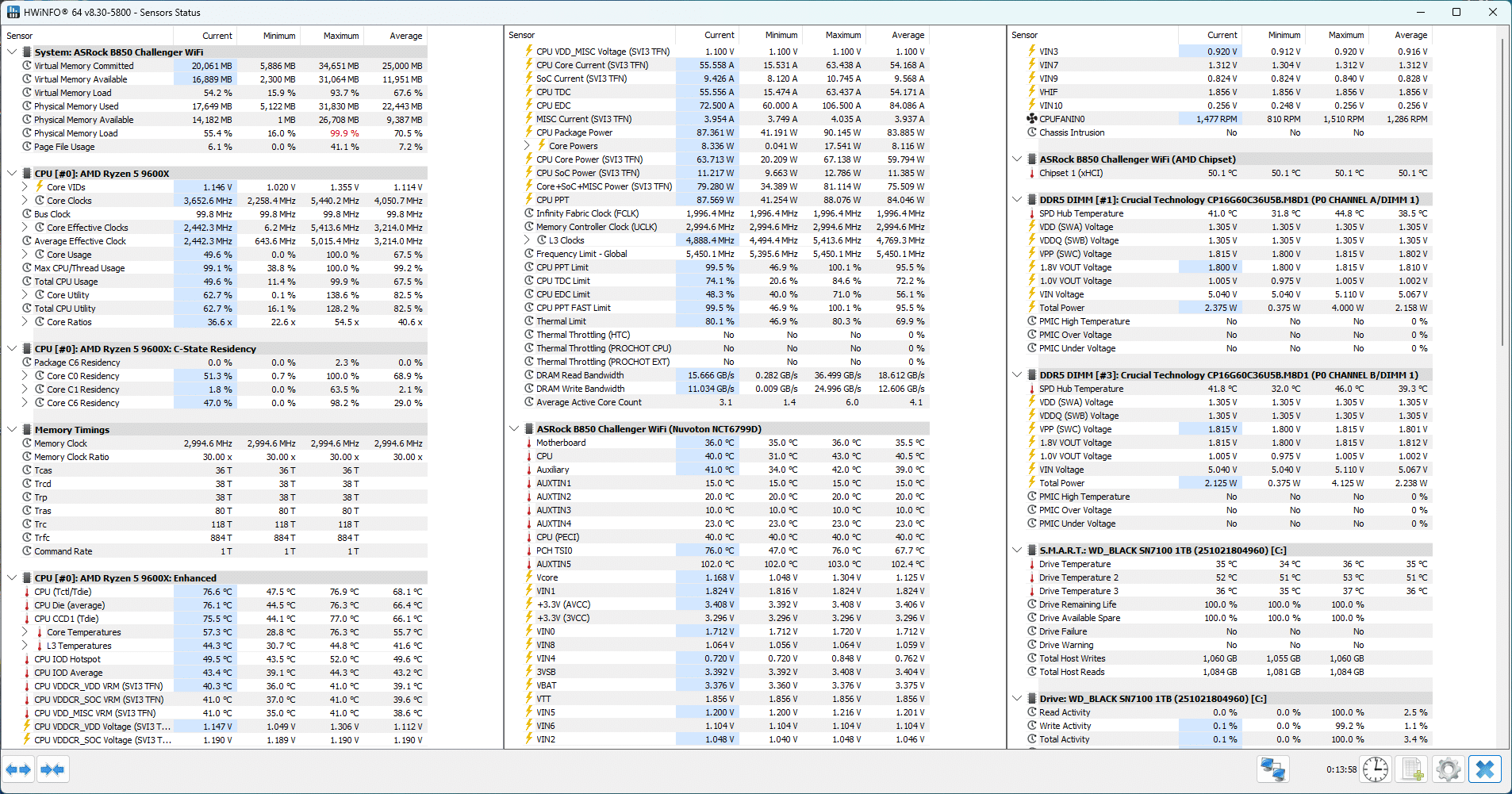
Task: Click the Minimum column header in middle panel
Action: pyautogui.click(x=770, y=35)
